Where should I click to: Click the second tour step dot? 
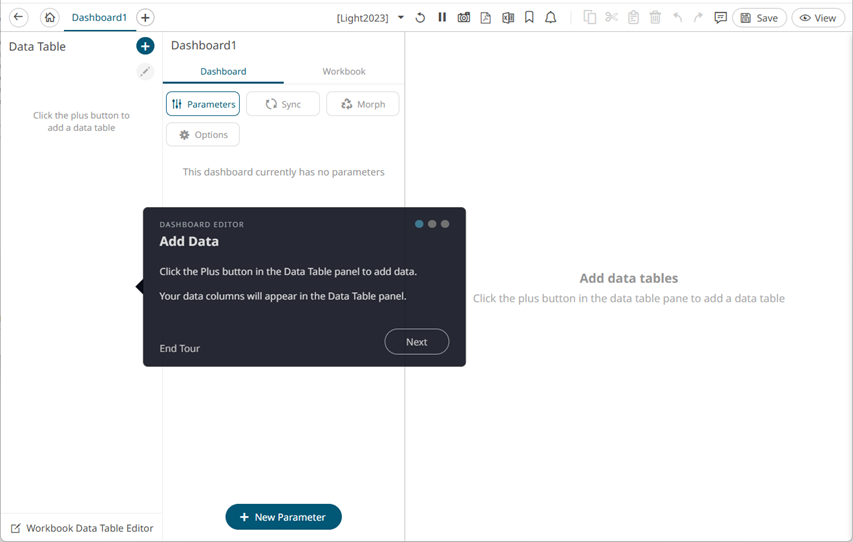click(x=432, y=224)
